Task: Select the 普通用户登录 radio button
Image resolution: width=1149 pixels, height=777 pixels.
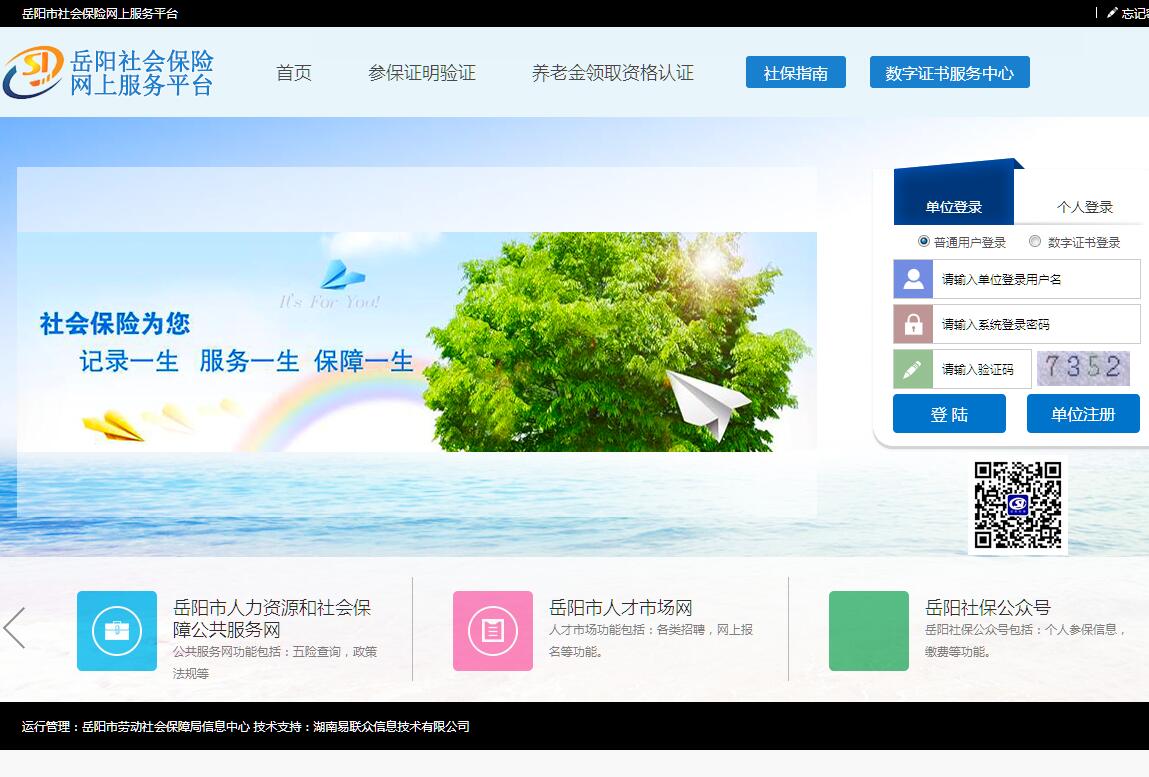Action: 924,242
